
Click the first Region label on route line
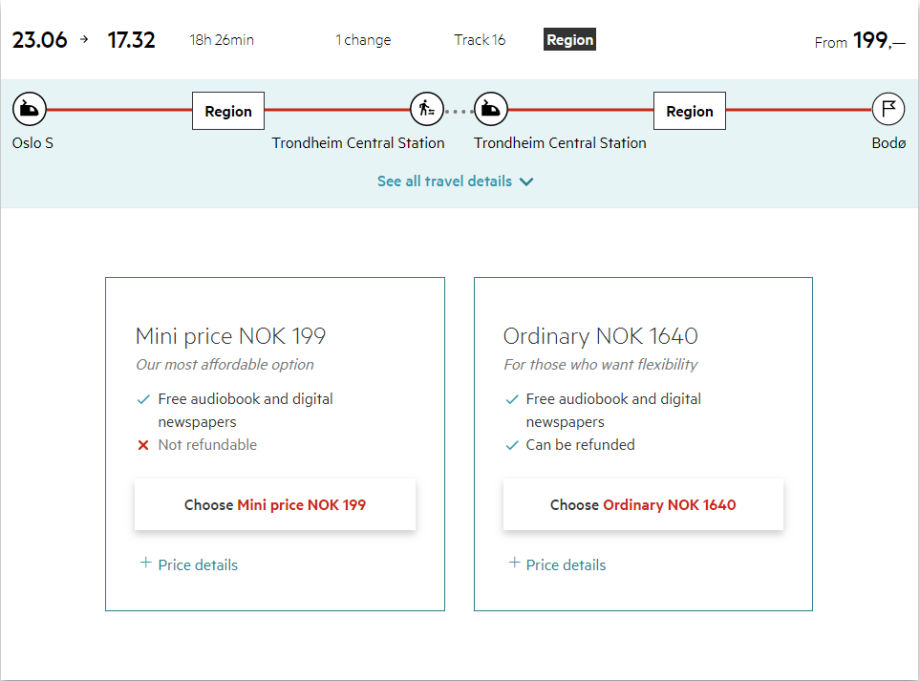click(x=228, y=111)
